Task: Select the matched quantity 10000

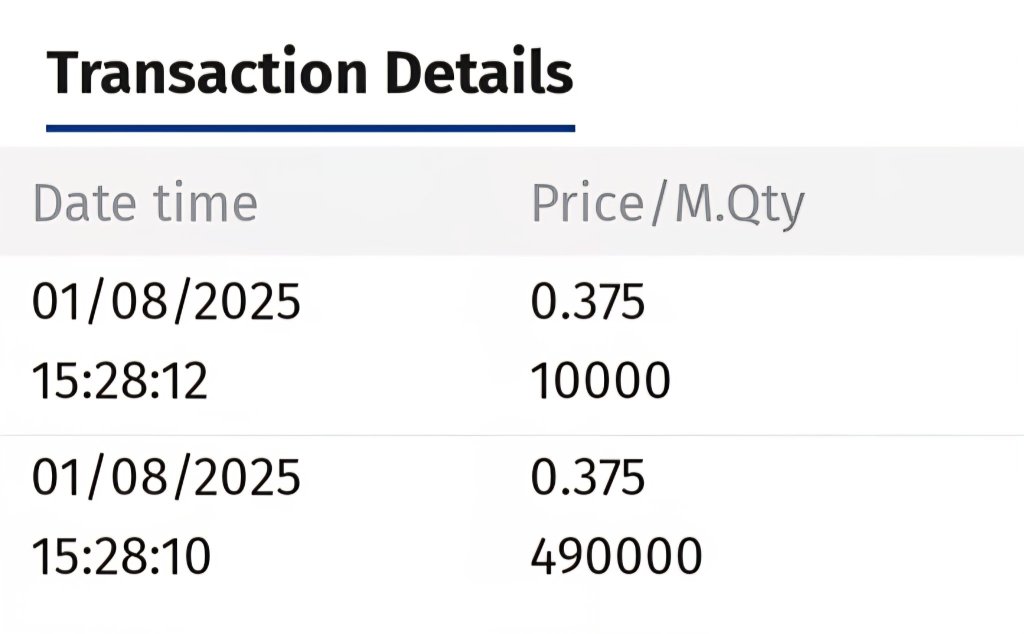Action: coord(600,381)
